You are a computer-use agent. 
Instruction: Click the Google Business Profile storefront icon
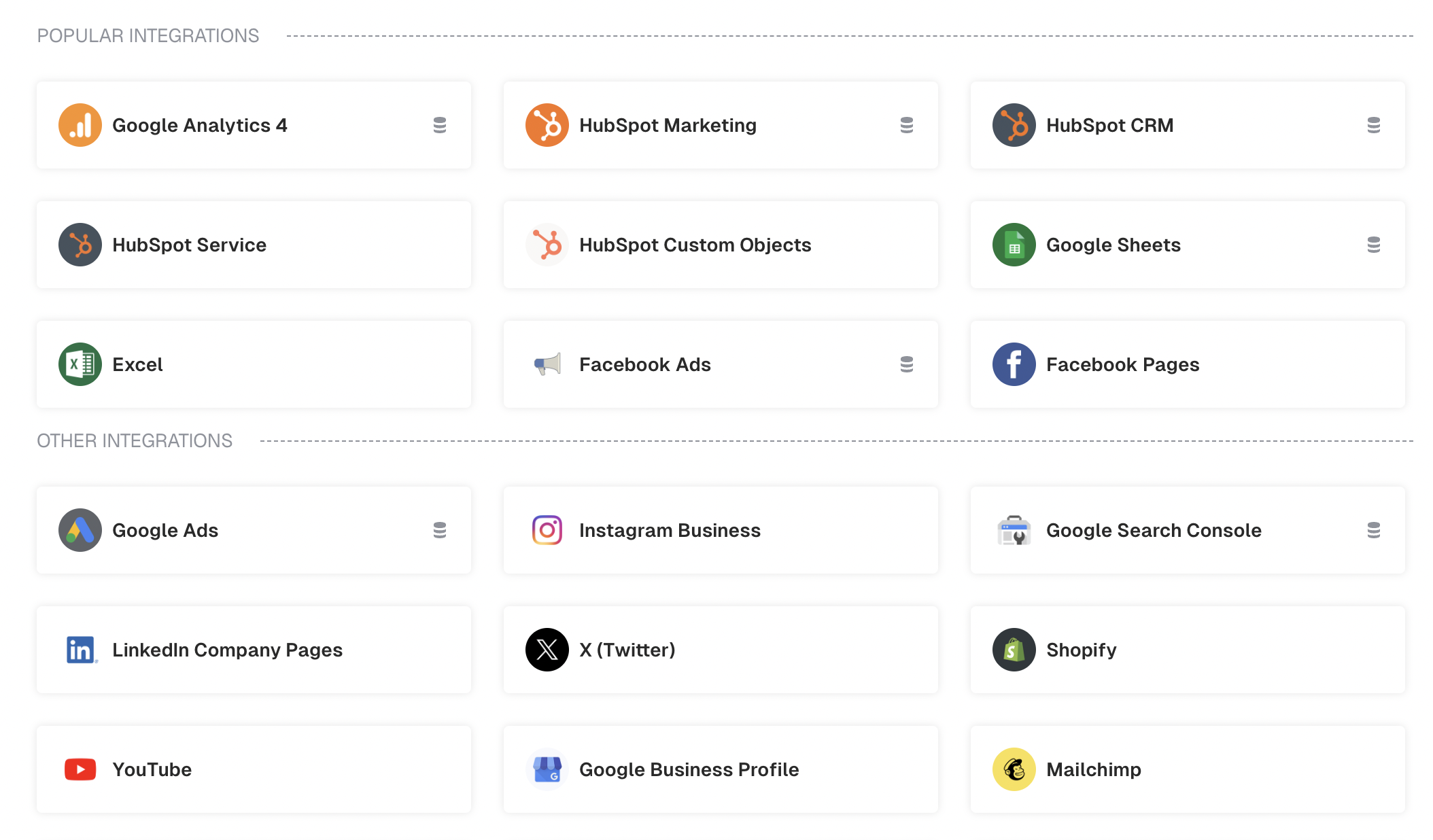tap(547, 769)
